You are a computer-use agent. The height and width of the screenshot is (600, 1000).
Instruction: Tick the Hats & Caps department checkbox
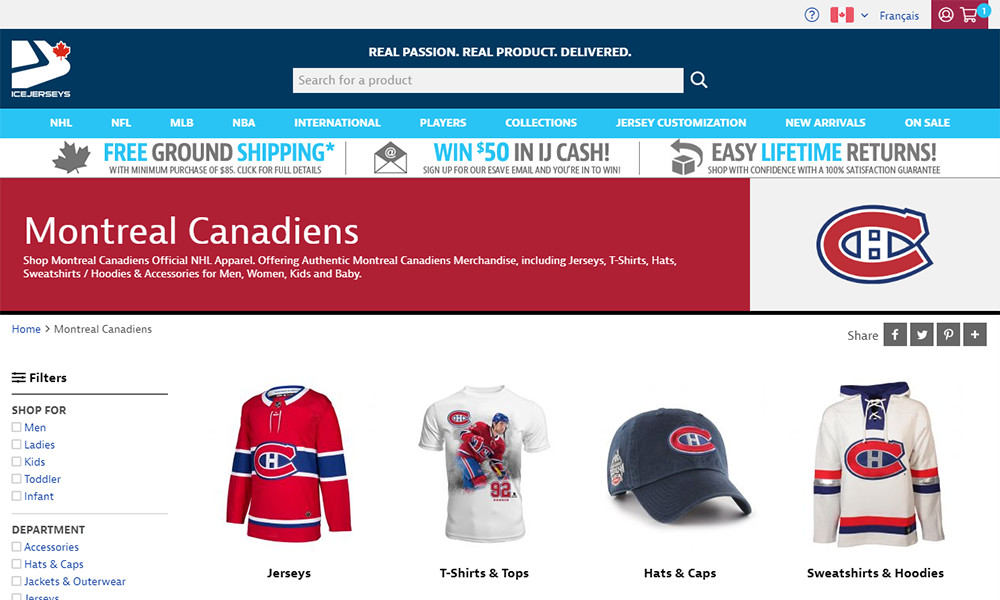[16, 564]
